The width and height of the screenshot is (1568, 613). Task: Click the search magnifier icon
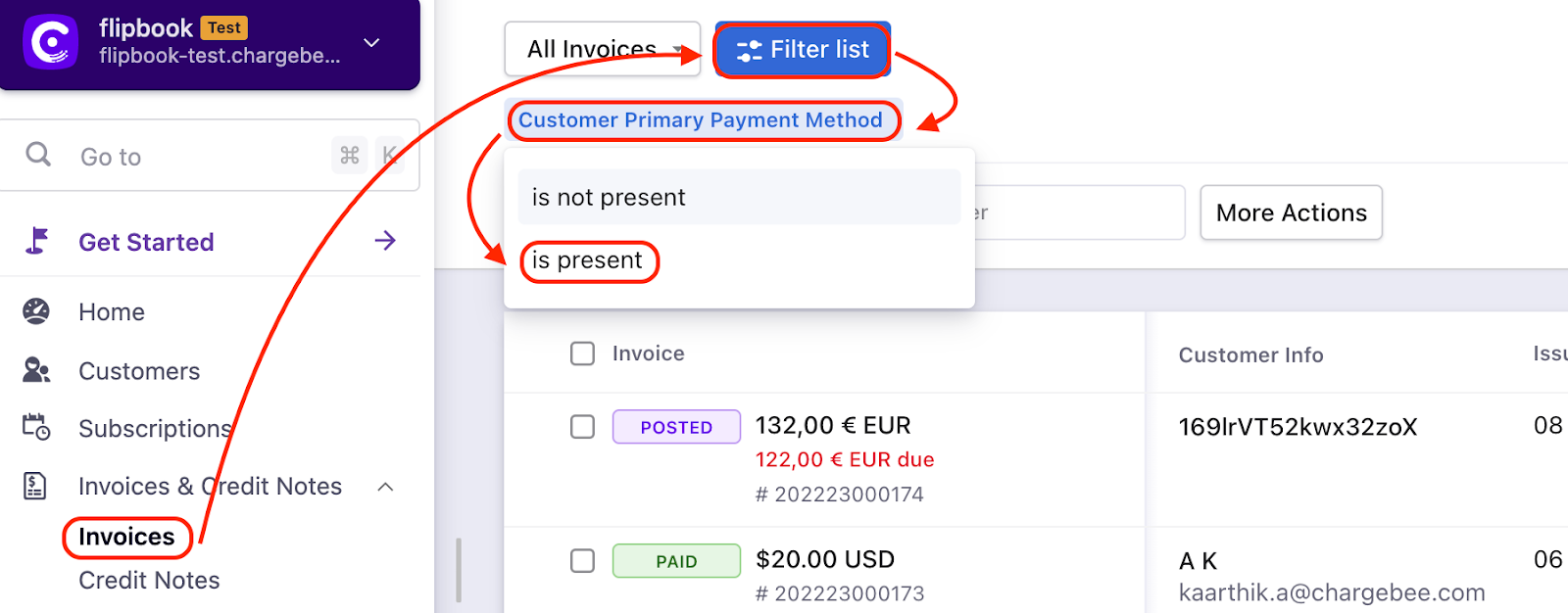(x=38, y=155)
